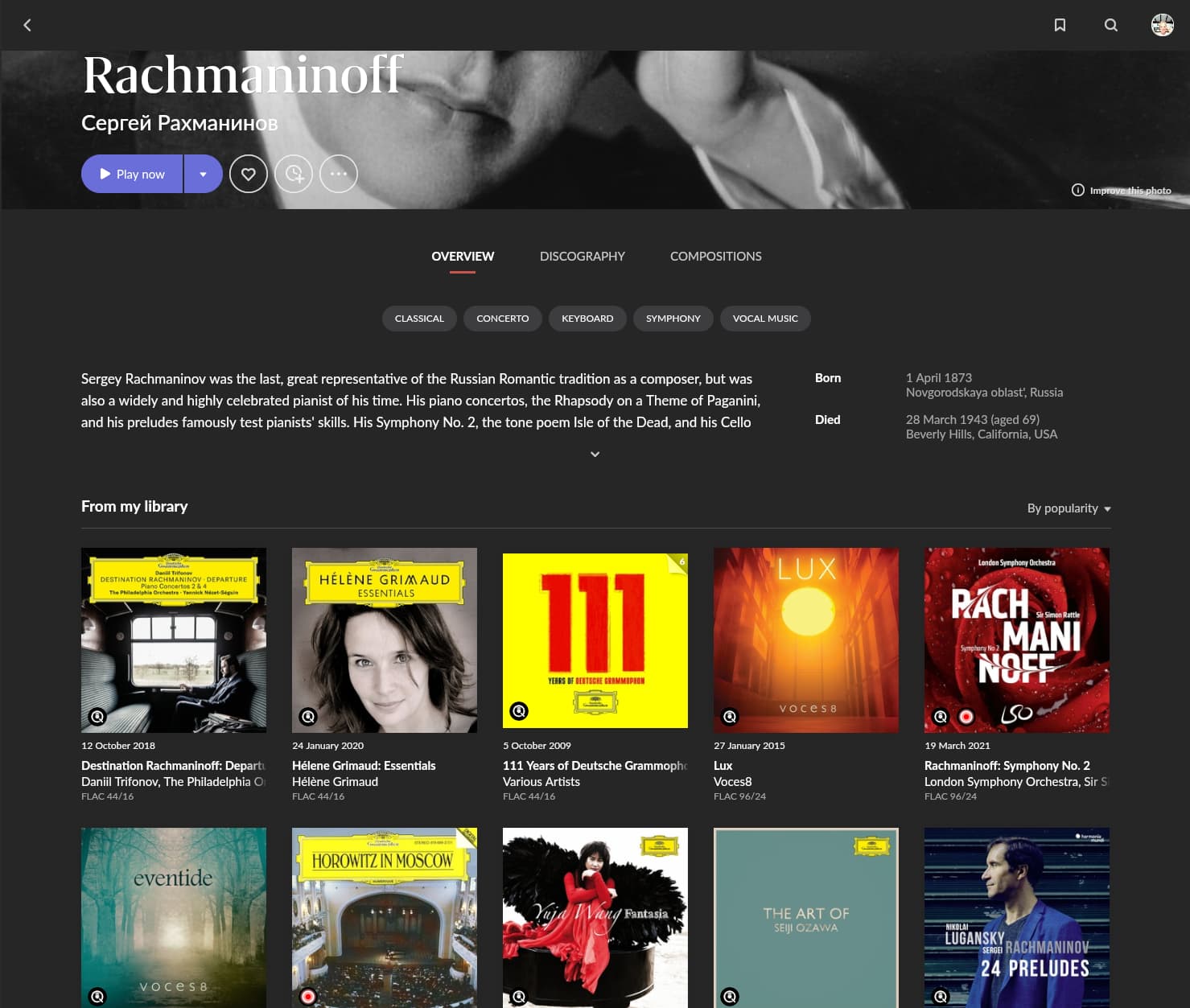Screen dimensions: 1190x1008
Task: Open 111 Years of Deutsche Grammophon cover
Action: (x=595, y=640)
